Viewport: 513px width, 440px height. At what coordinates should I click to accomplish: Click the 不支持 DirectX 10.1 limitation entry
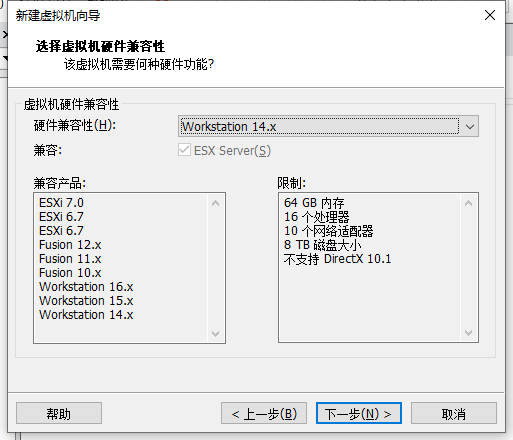click(x=337, y=259)
